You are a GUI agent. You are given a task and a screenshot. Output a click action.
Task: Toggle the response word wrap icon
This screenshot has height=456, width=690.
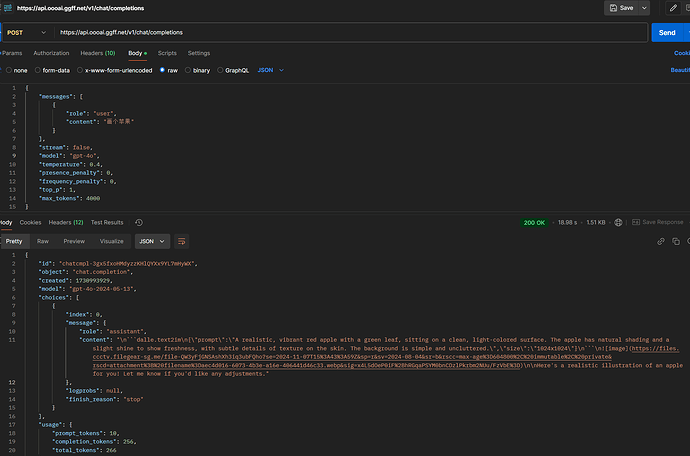(x=182, y=241)
